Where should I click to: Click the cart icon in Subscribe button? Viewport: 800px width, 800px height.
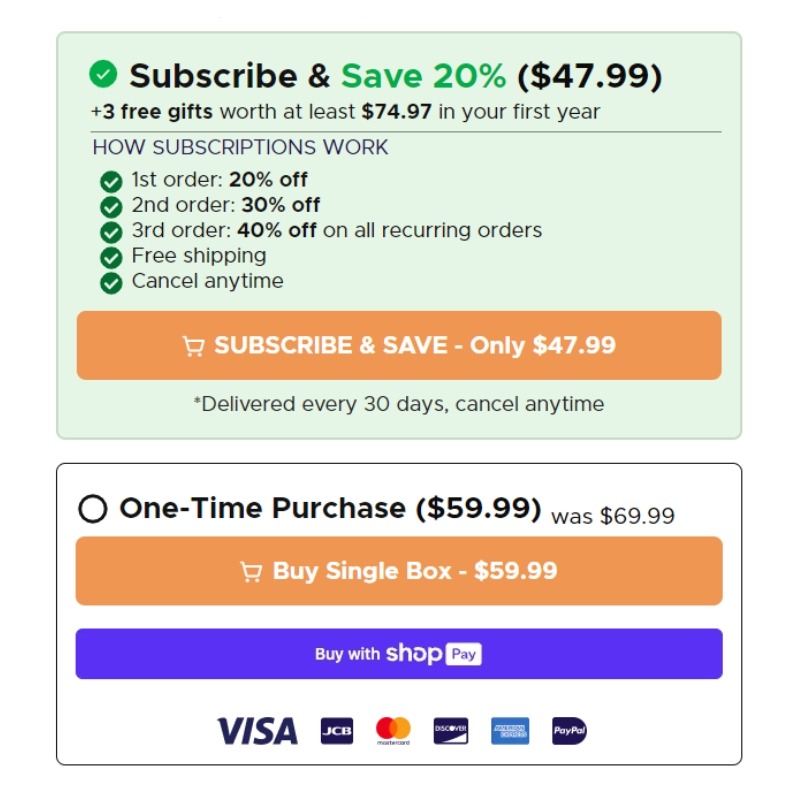193,346
